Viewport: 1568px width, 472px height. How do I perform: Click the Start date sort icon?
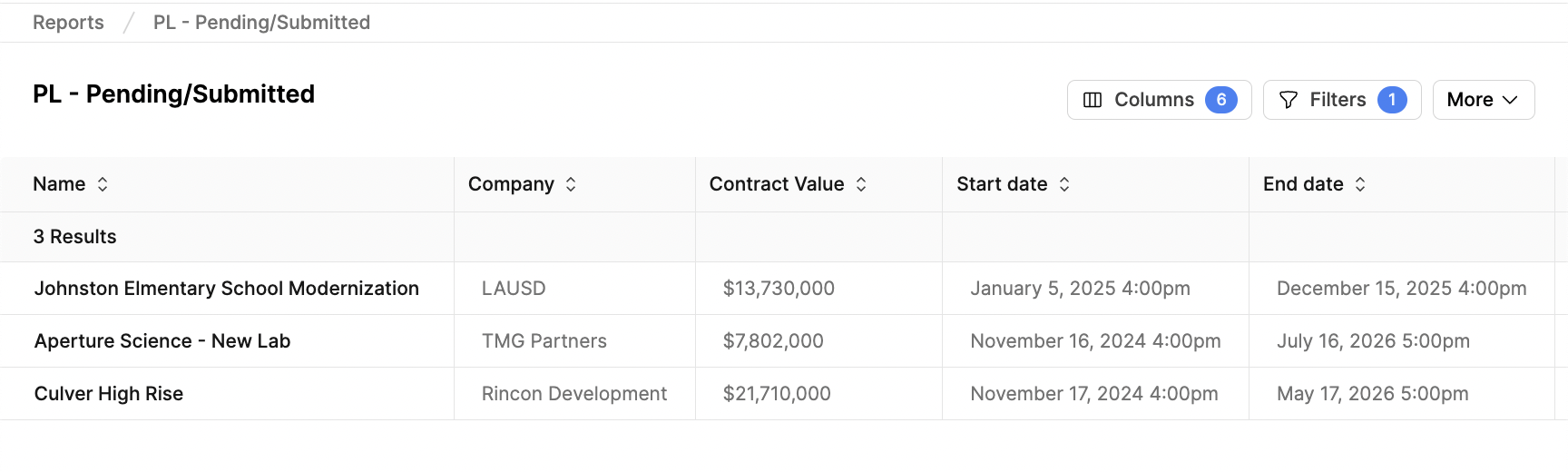tap(1064, 184)
